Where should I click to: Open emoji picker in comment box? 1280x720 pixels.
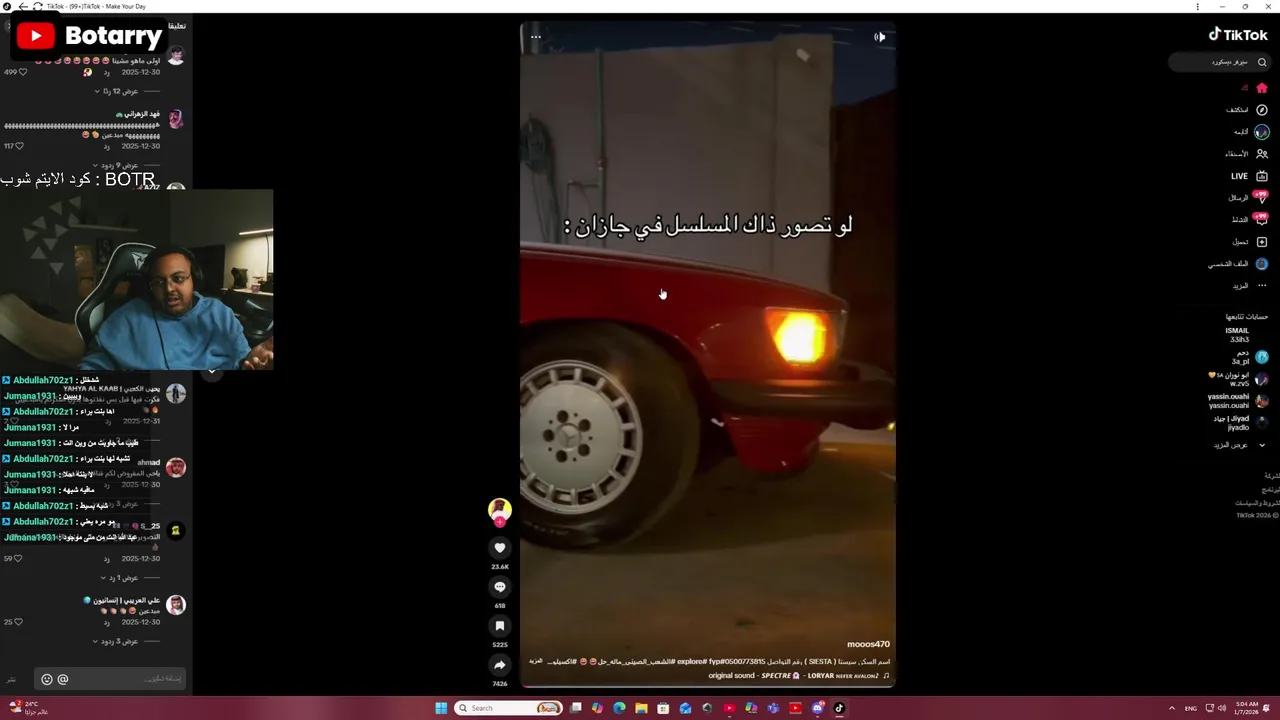46,679
